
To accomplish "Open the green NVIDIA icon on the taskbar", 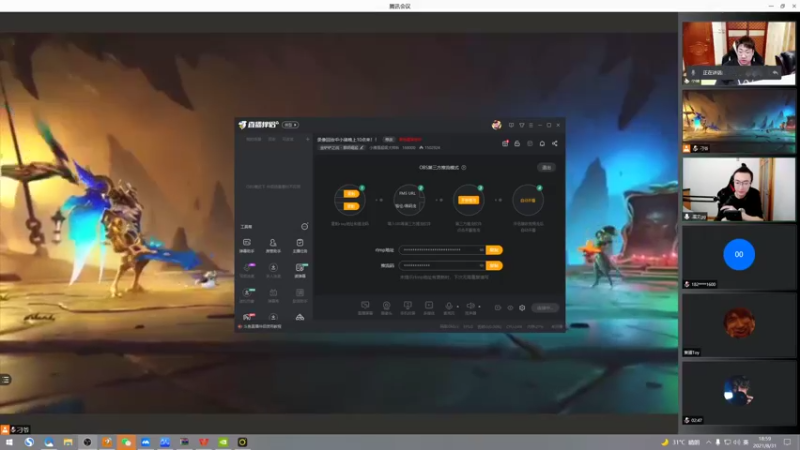I will coord(223,442).
